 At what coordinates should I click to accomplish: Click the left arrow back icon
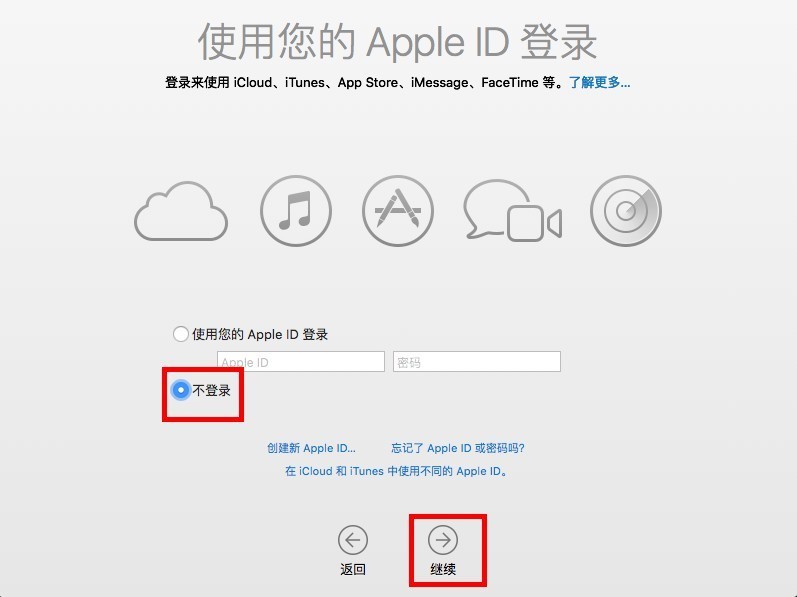(353, 540)
